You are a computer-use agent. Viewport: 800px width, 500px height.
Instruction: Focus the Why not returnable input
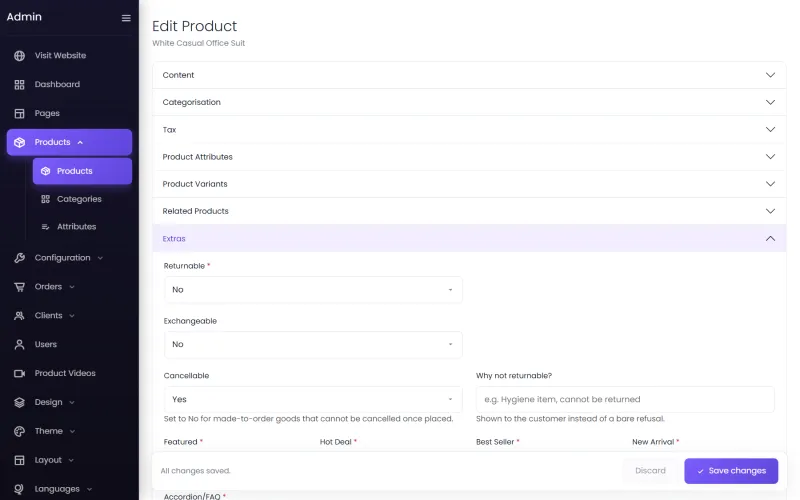pos(625,399)
